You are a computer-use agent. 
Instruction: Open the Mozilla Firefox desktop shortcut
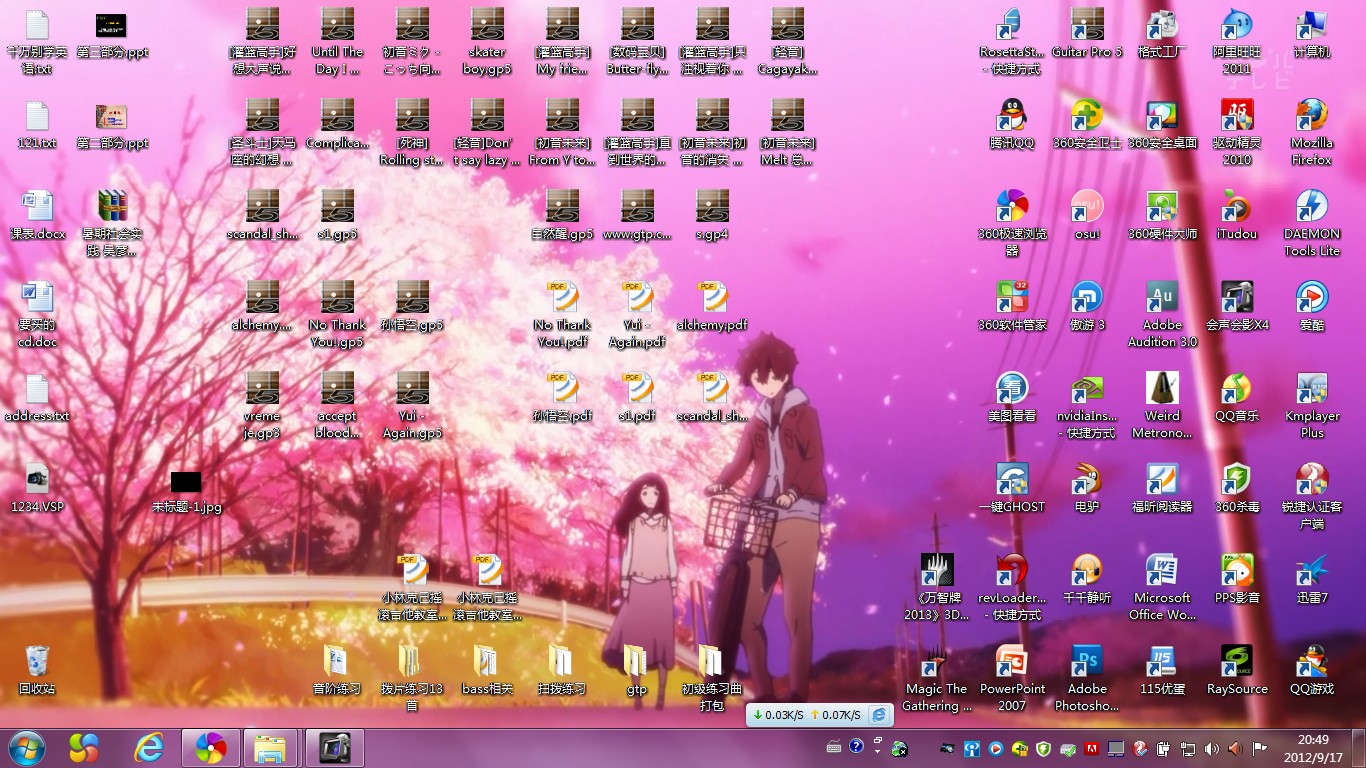[1311, 116]
